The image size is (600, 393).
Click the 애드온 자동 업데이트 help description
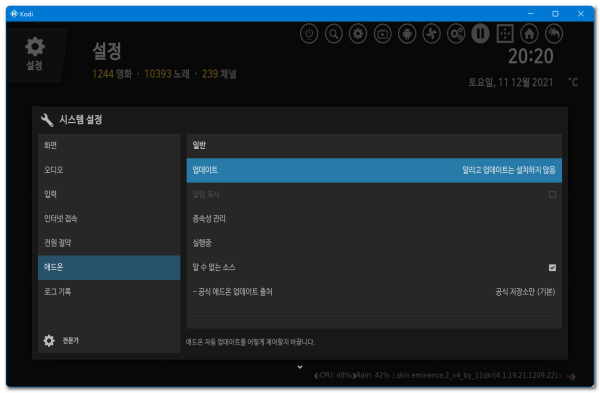[x=250, y=342]
